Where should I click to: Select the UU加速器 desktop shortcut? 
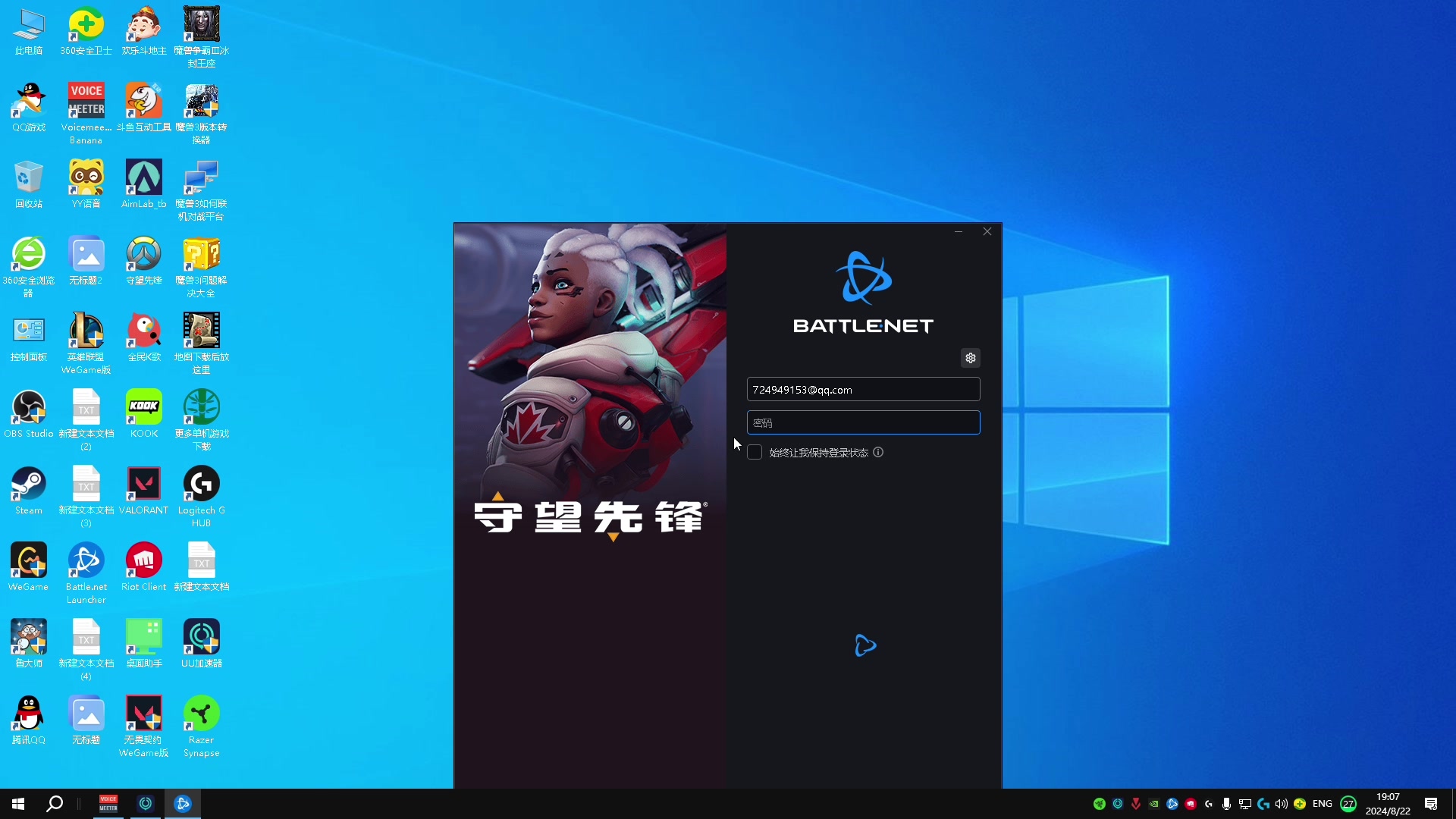tap(202, 645)
